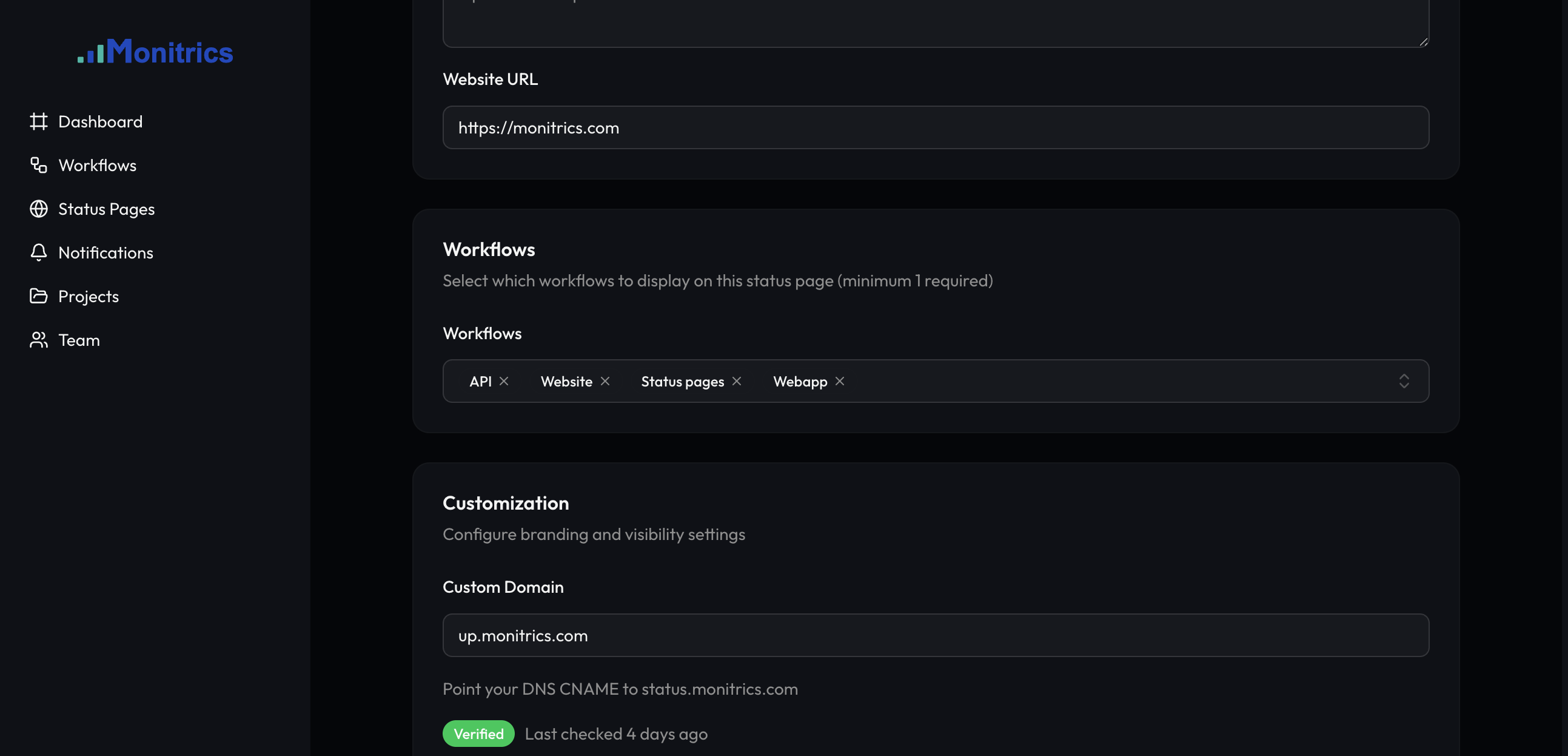Click the Monitrics logo
Viewport: 1568px width, 756px height.
click(x=155, y=51)
